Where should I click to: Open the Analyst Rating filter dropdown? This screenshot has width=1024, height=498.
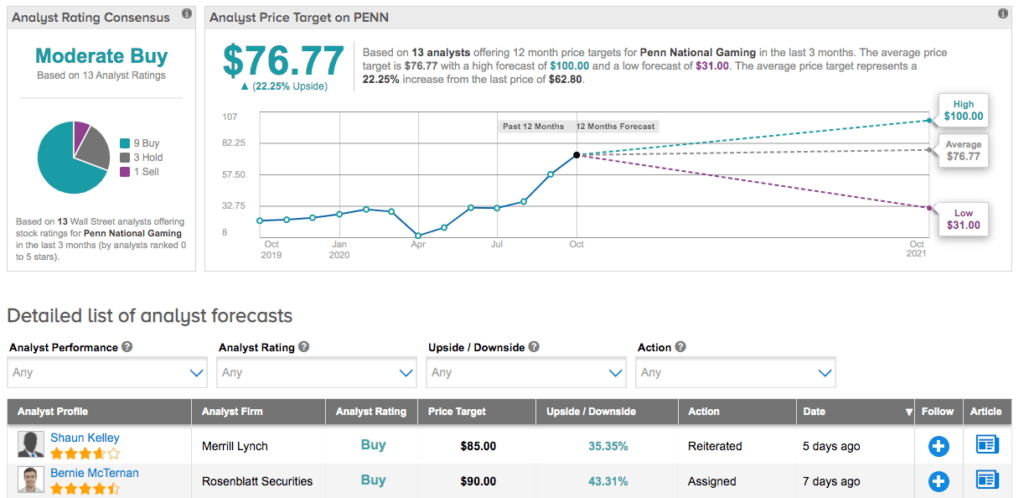tap(317, 373)
